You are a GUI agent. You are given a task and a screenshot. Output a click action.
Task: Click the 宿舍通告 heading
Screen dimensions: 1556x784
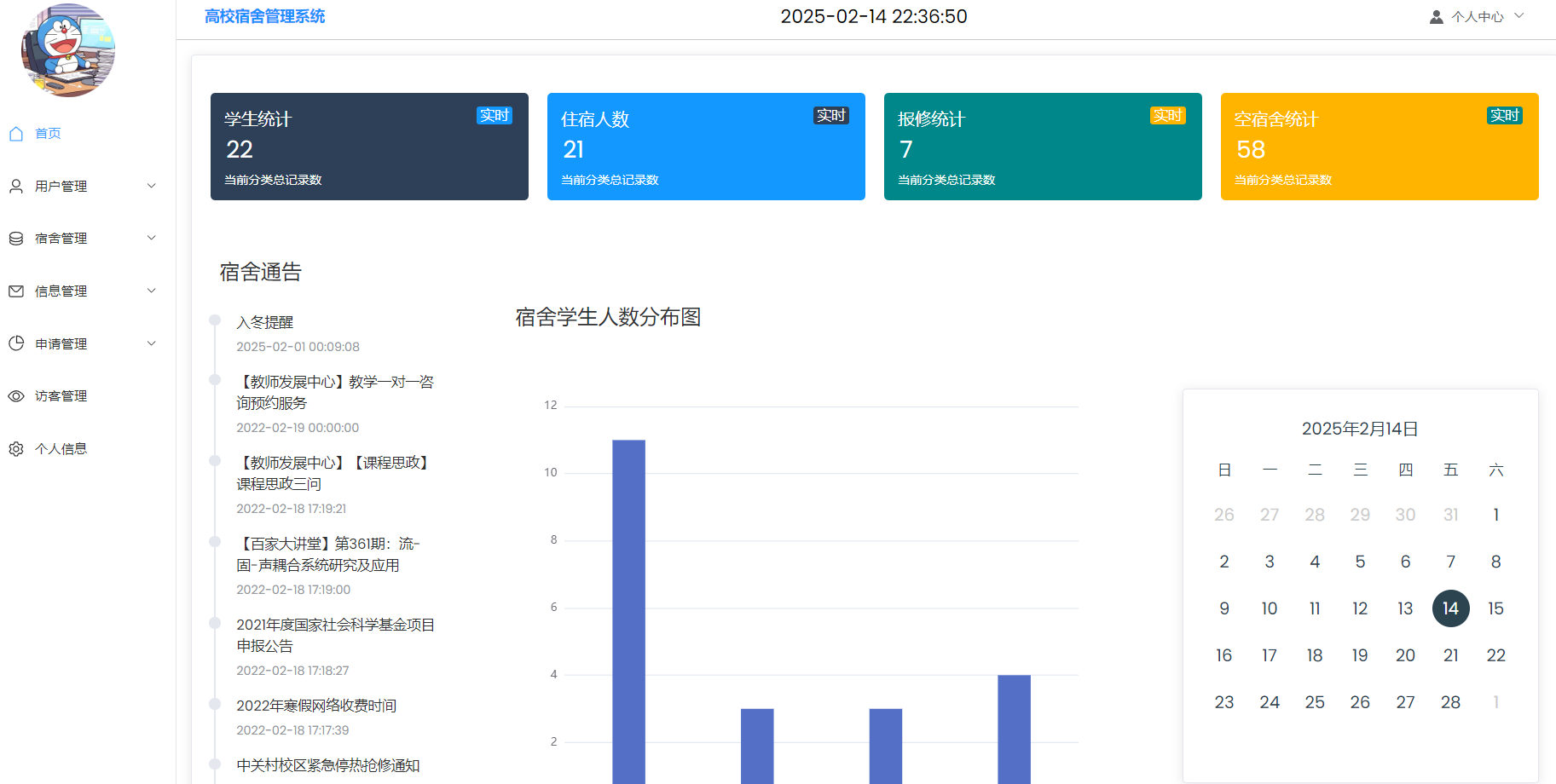point(261,272)
